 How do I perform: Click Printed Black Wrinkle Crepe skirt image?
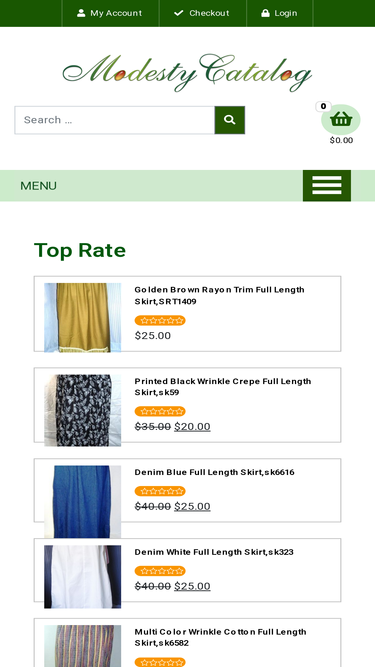pos(82,410)
